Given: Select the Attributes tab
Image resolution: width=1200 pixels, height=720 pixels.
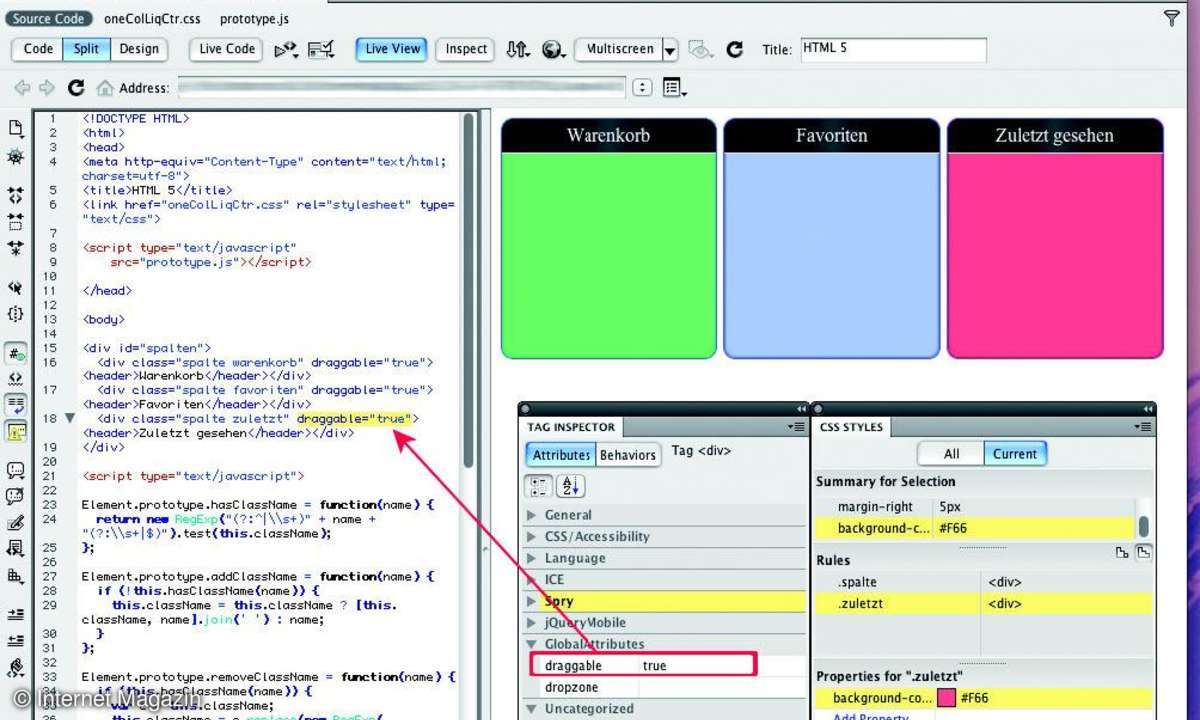Looking at the screenshot, I should (x=560, y=455).
